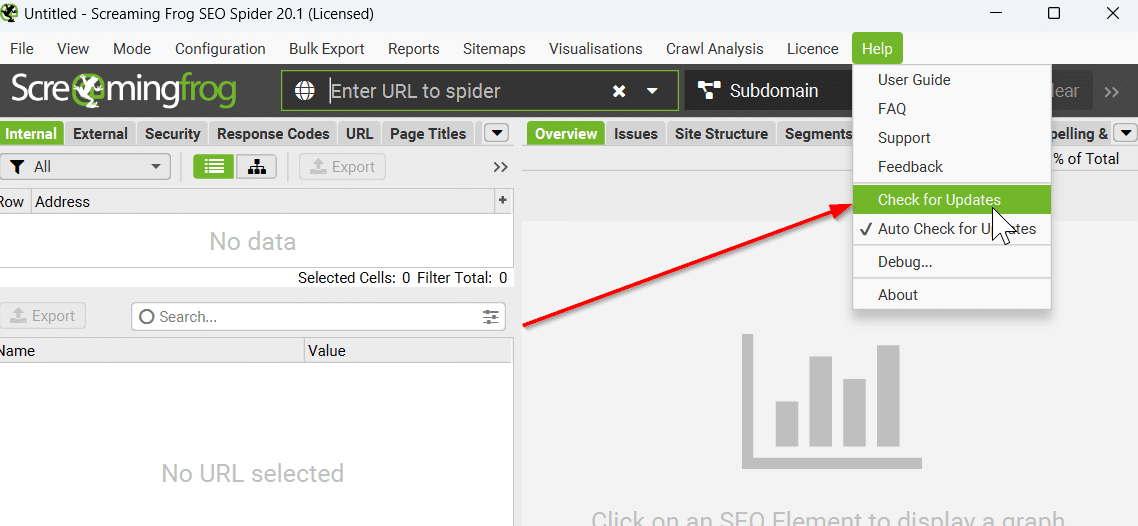The width and height of the screenshot is (1138, 526).
Task: Add a column with plus icon
Action: pos(502,200)
